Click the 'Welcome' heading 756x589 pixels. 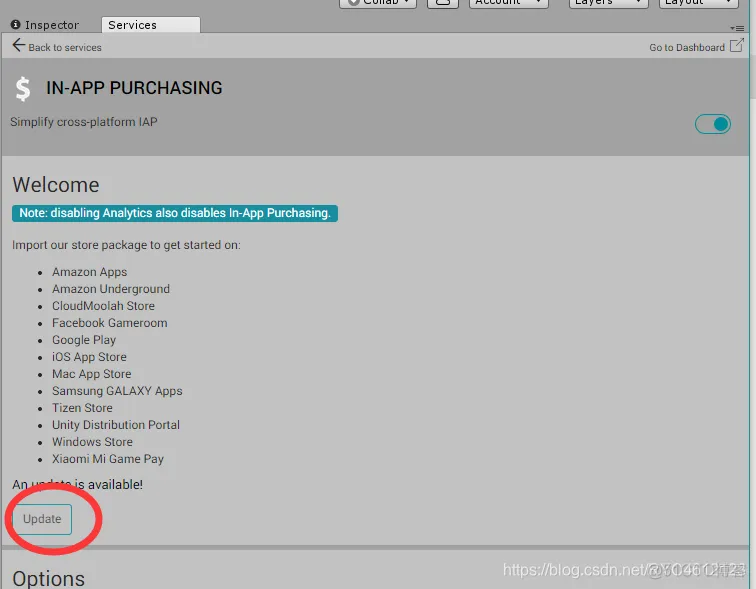(x=56, y=185)
